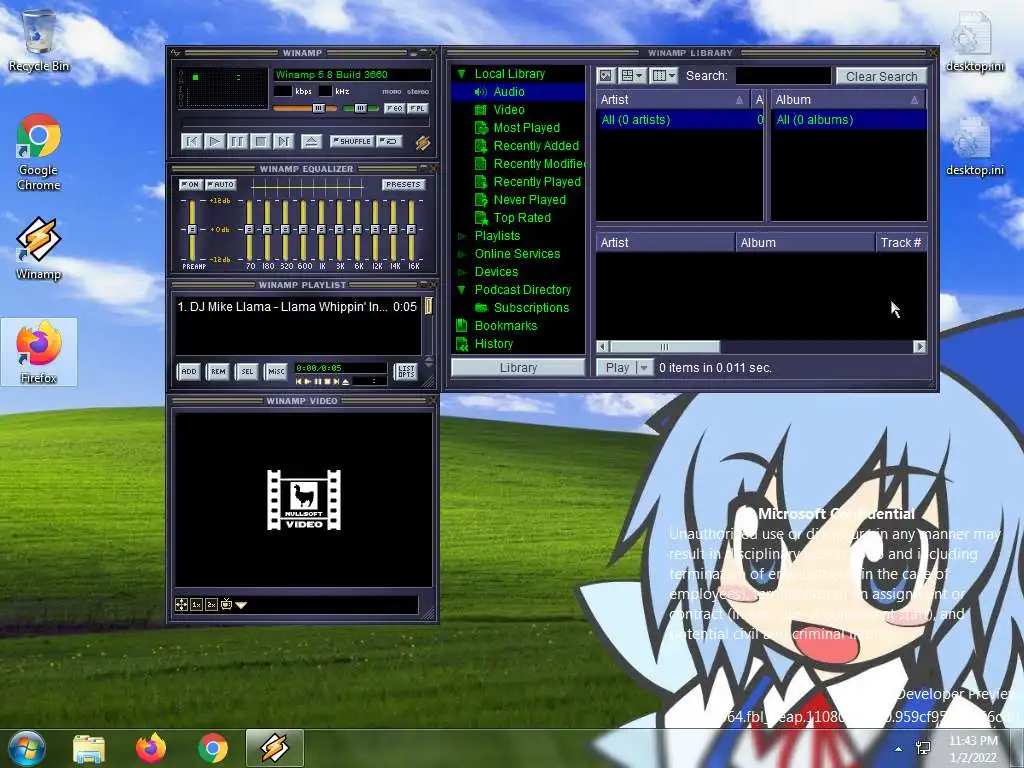Screen dimensions: 1024x768
Task: Open the playlist SEL menu
Action: point(247,372)
